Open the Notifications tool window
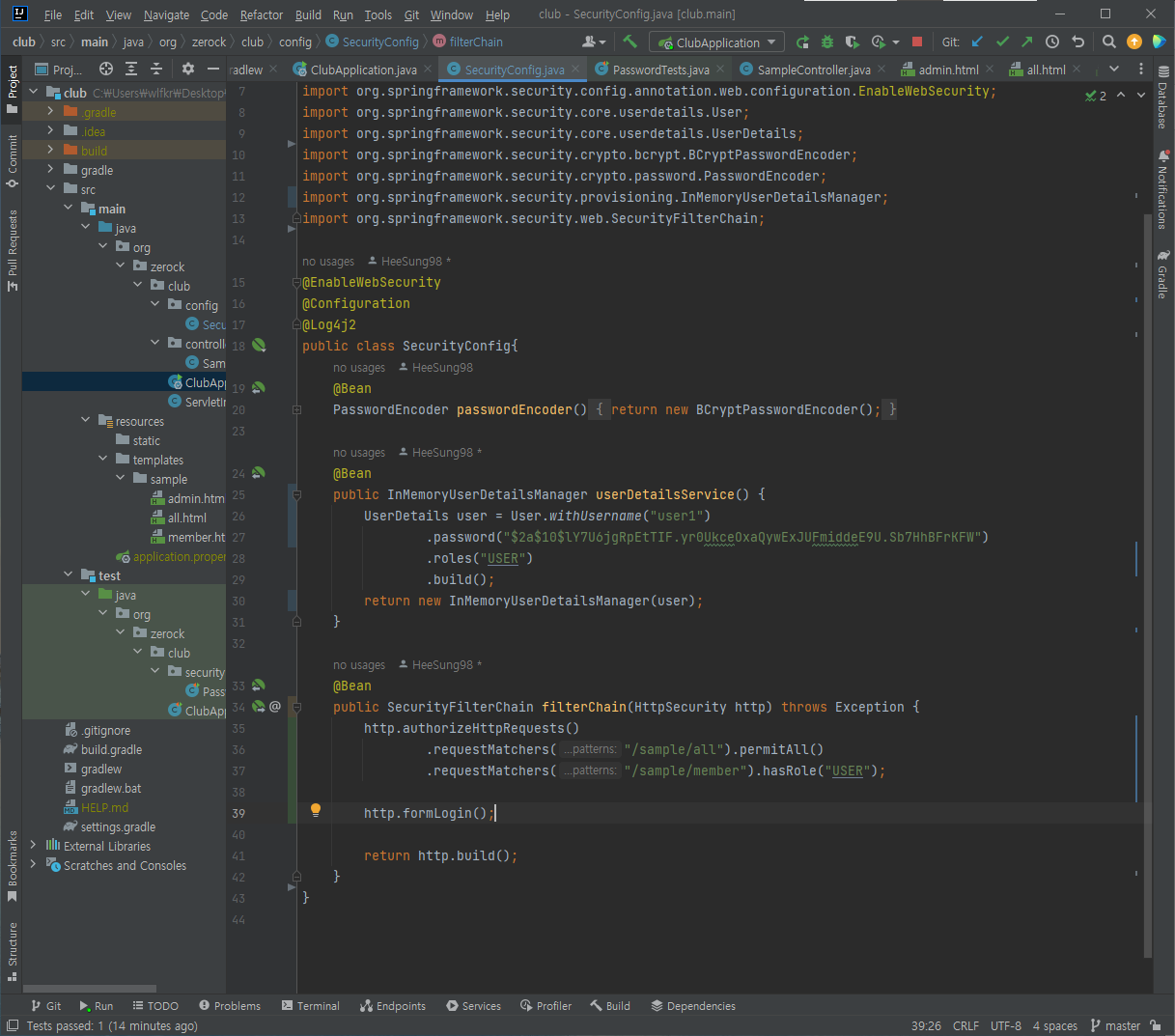Screen dimensions: 1175x1036 tap(1162, 189)
